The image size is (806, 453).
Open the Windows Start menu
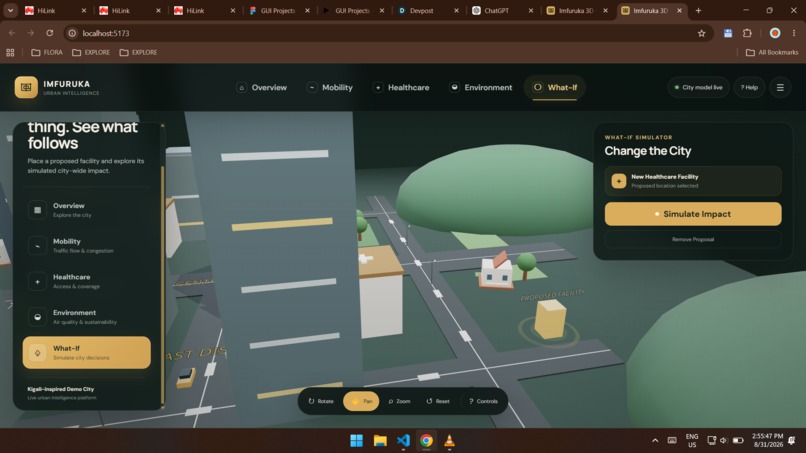[x=356, y=441]
